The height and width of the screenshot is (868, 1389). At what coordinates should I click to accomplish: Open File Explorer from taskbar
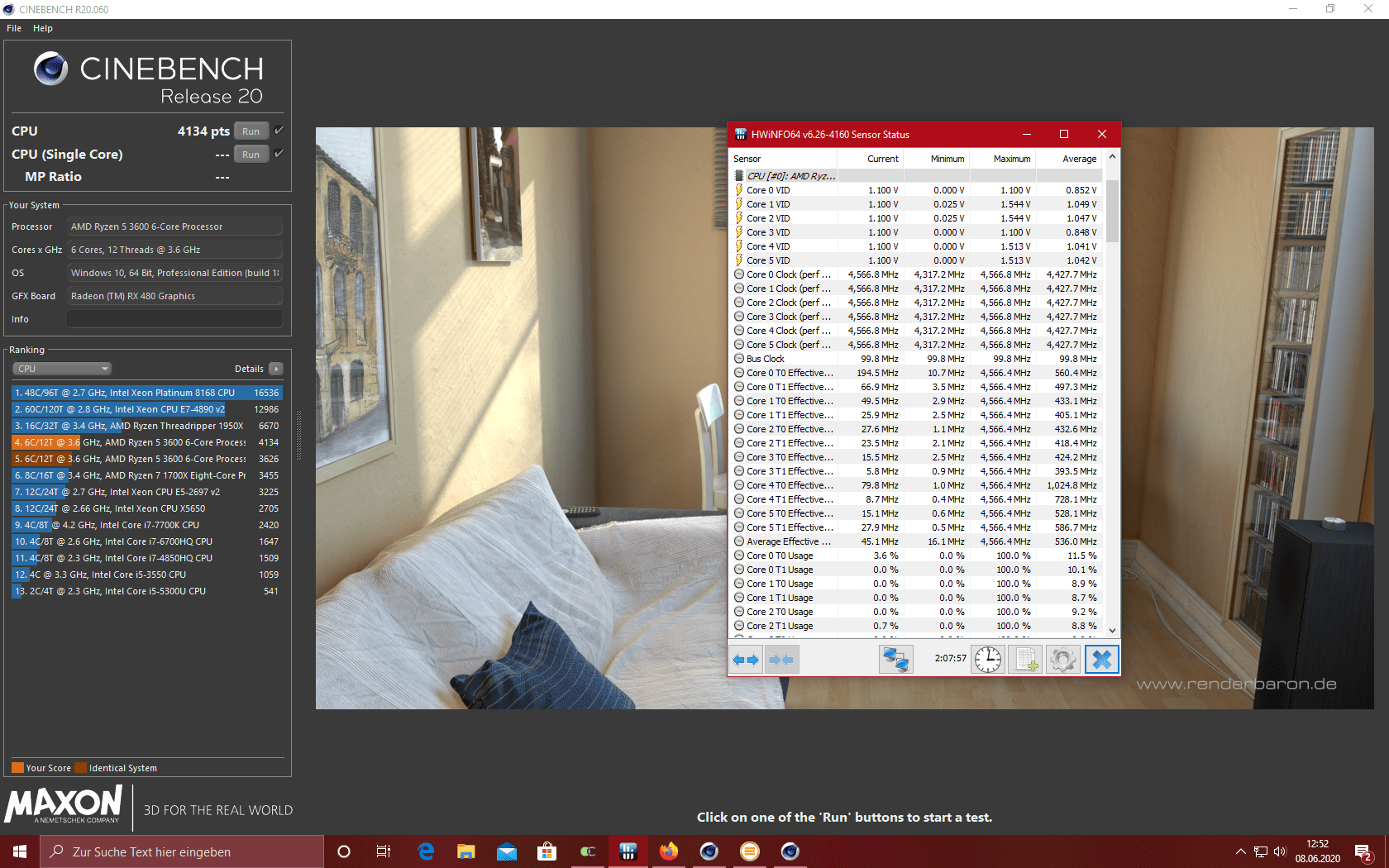point(466,851)
